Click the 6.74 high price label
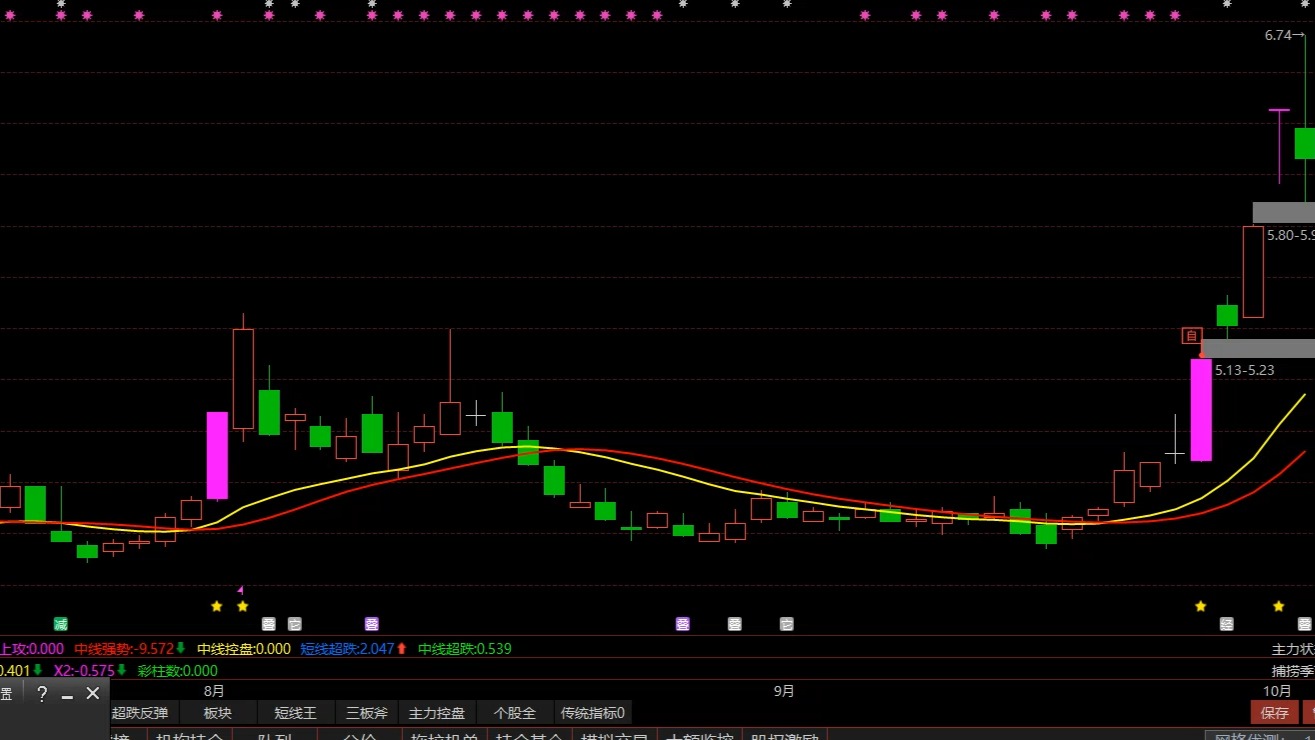This screenshot has width=1315, height=740. (1278, 35)
